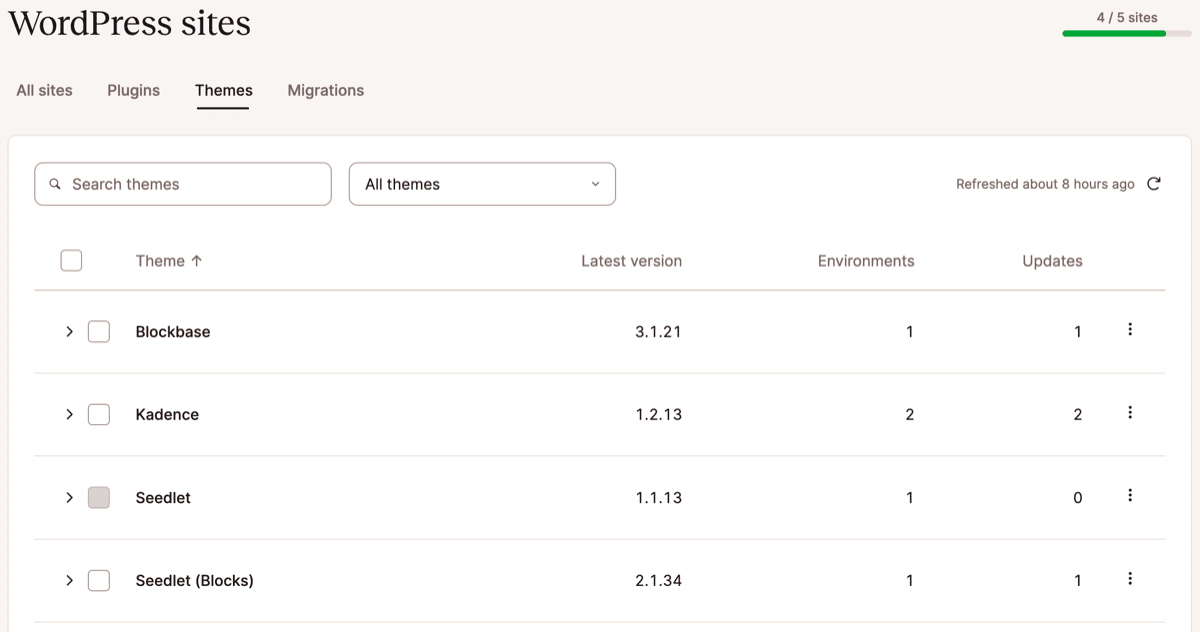
Task: Switch to the Migrations tab
Action: click(x=325, y=90)
